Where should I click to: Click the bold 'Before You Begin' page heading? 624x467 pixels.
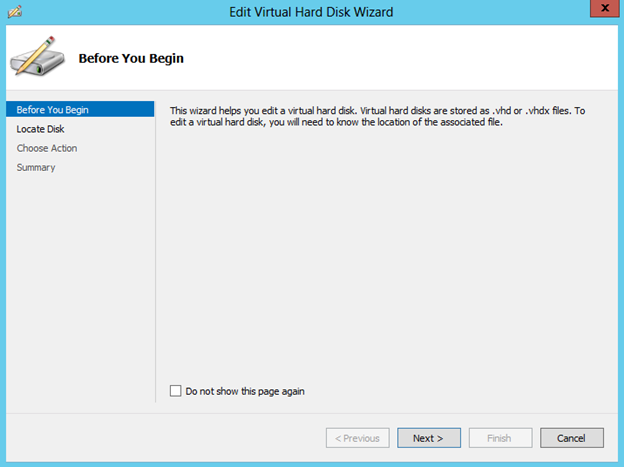tap(131, 58)
